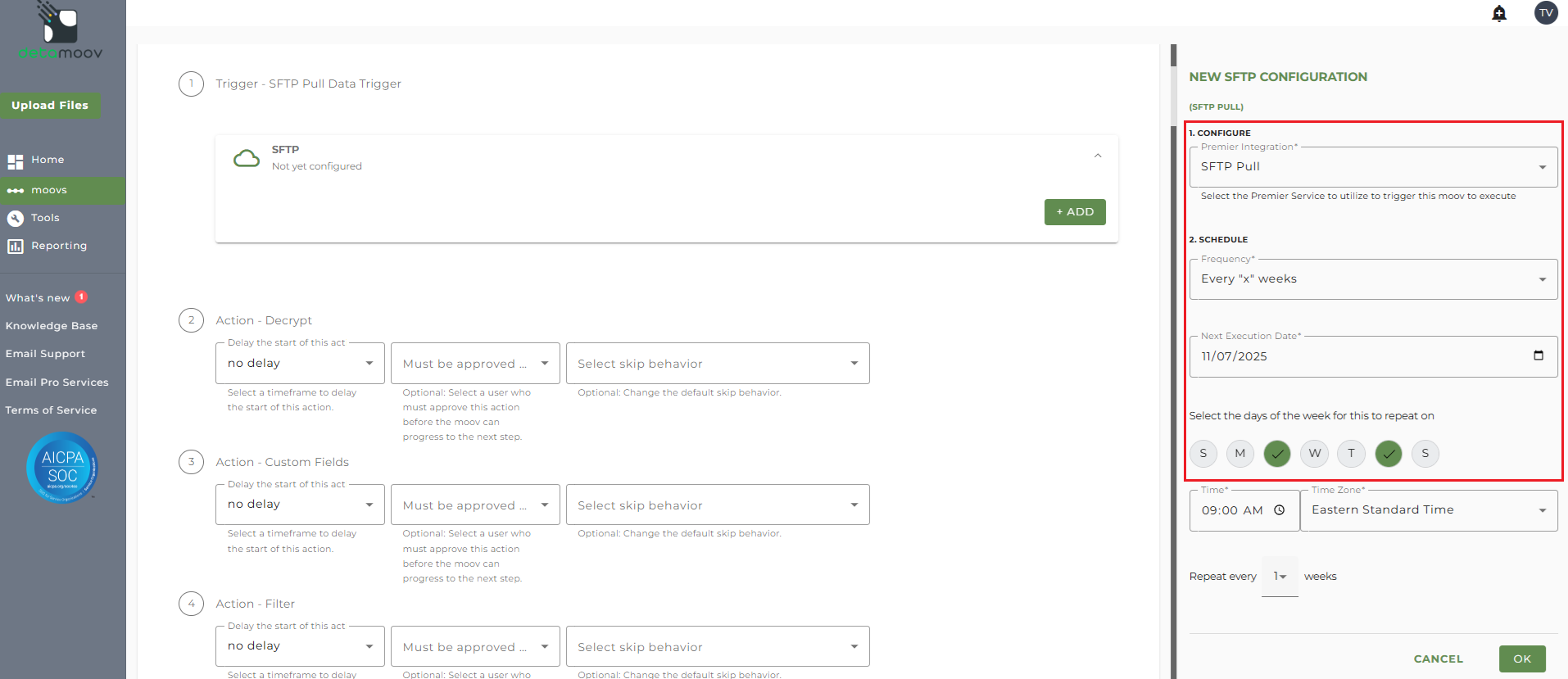The width and height of the screenshot is (1568, 679).
Task: Click the Next Execution Date field
Action: click(x=1373, y=356)
